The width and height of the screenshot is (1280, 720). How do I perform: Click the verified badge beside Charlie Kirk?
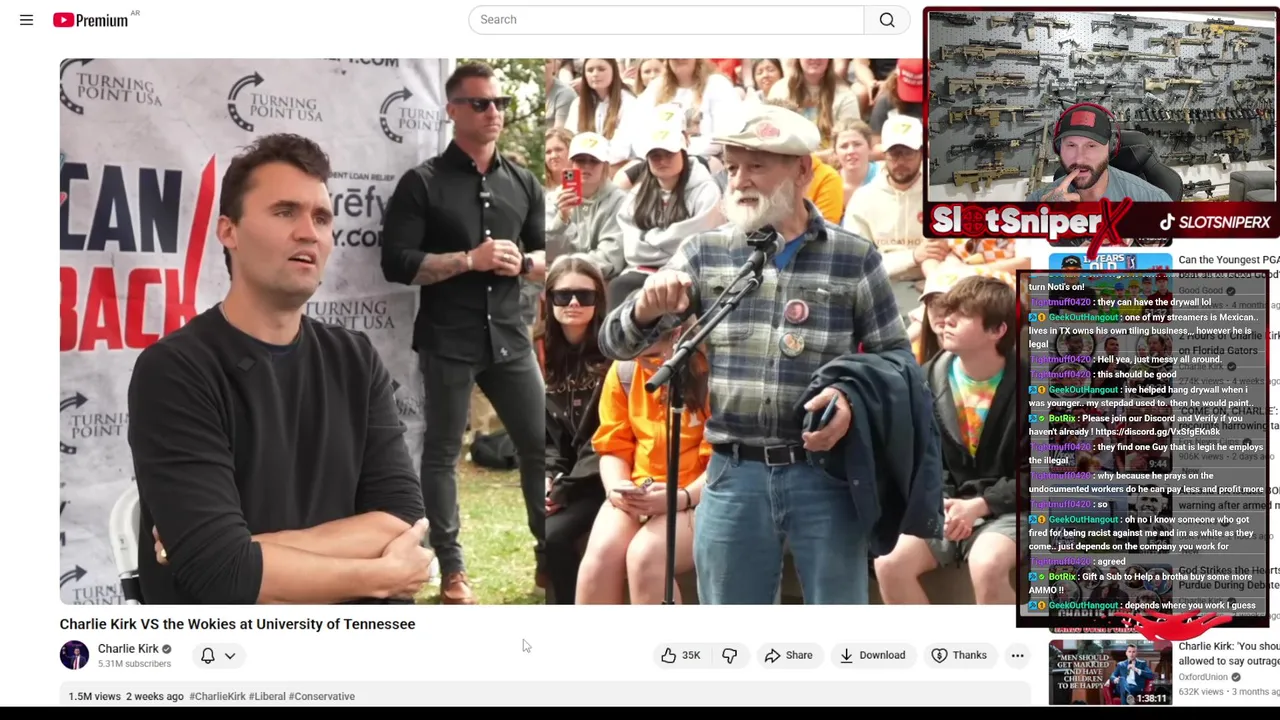[x=166, y=649]
